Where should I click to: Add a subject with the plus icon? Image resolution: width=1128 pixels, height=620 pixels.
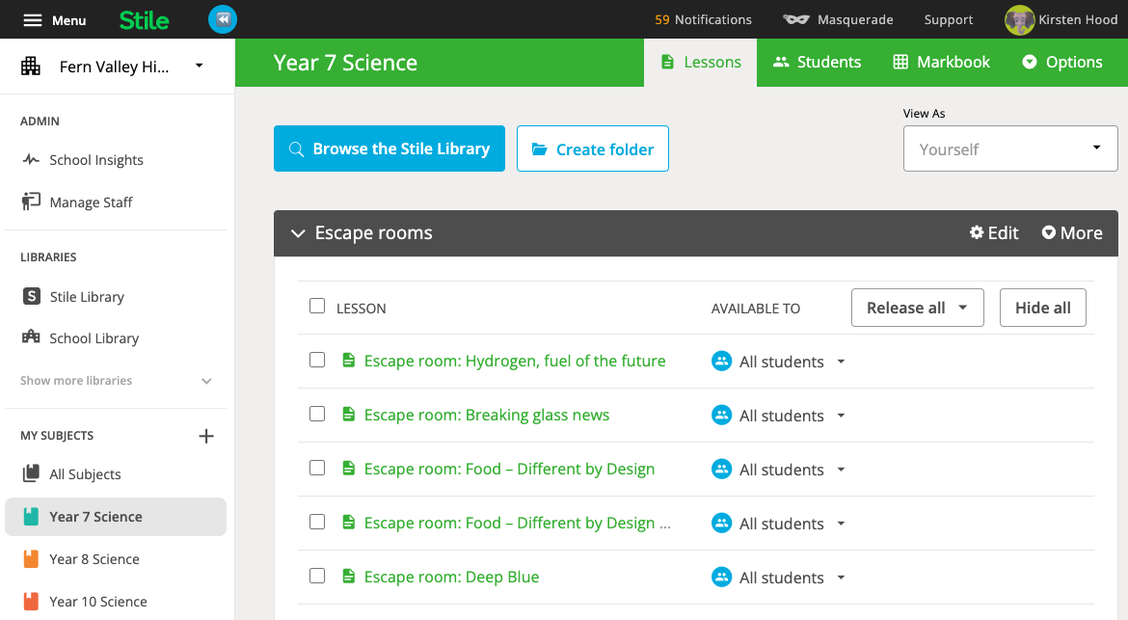(x=206, y=436)
